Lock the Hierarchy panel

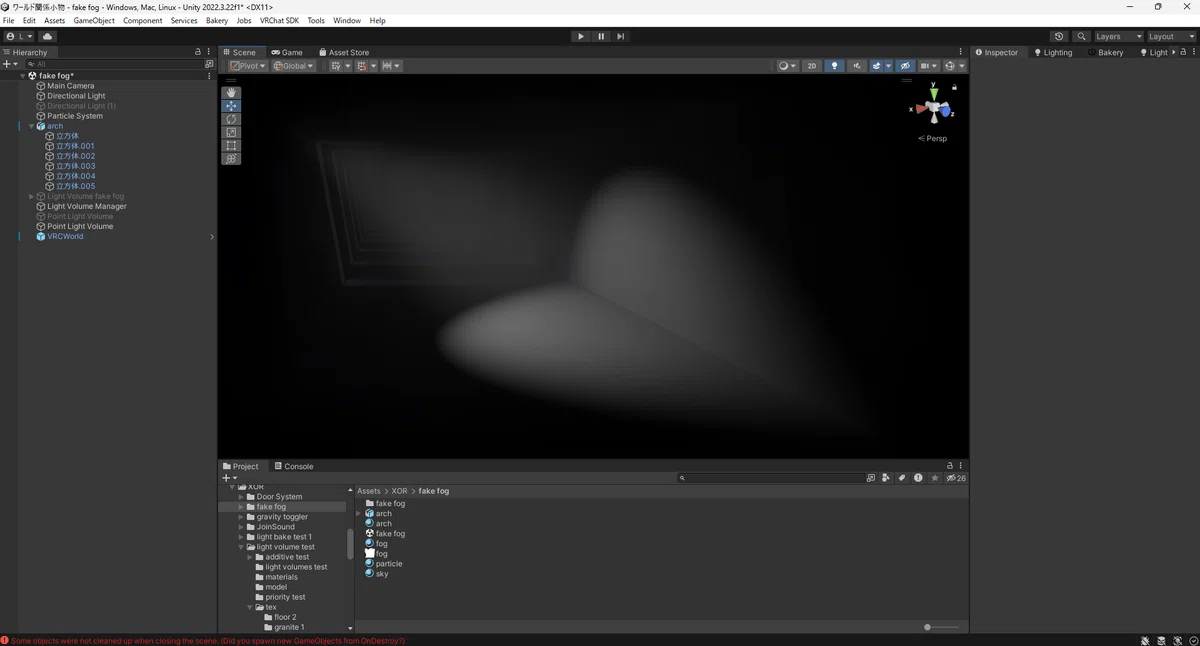(x=198, y=52)
